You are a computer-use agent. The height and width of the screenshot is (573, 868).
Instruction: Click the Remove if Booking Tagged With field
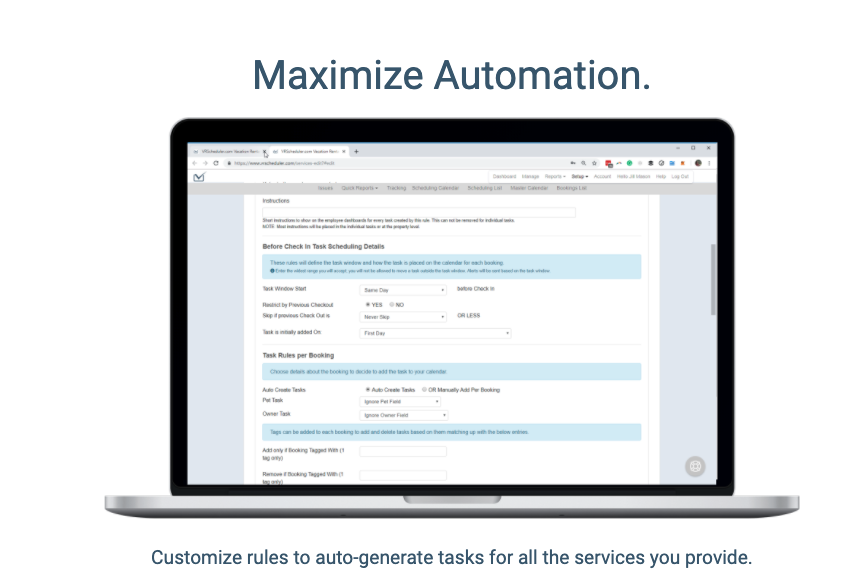click(403, 476)
